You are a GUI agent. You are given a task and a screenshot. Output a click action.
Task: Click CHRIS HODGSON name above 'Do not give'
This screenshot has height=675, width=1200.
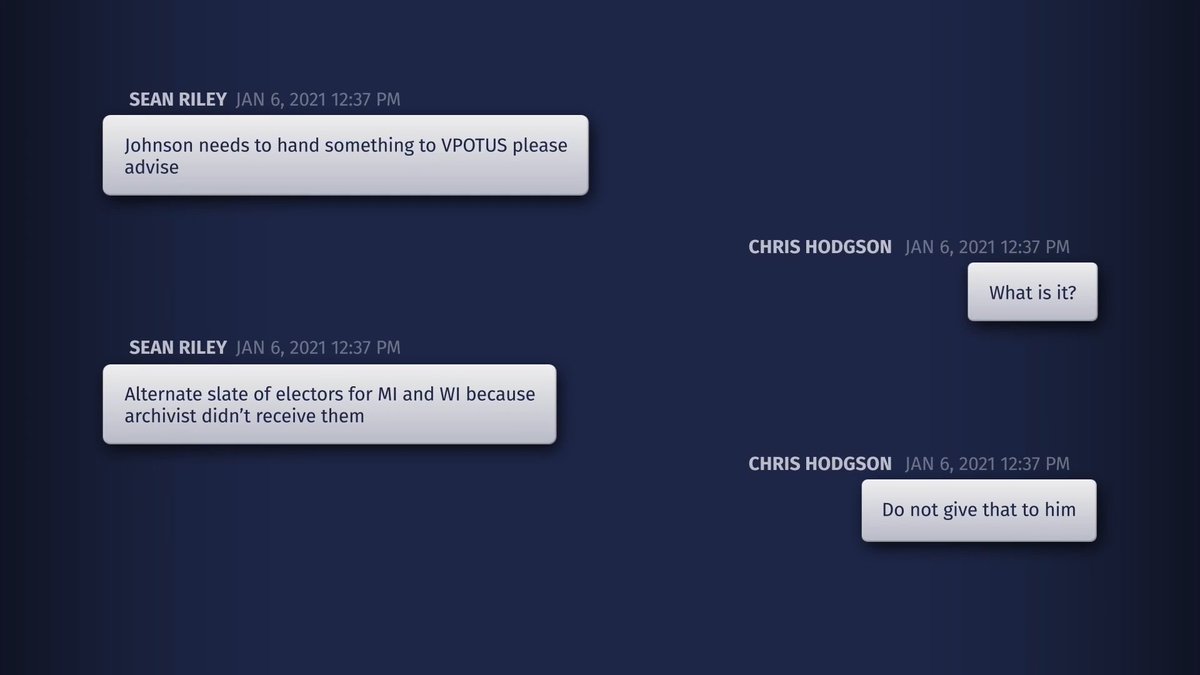tap(820, 464)
